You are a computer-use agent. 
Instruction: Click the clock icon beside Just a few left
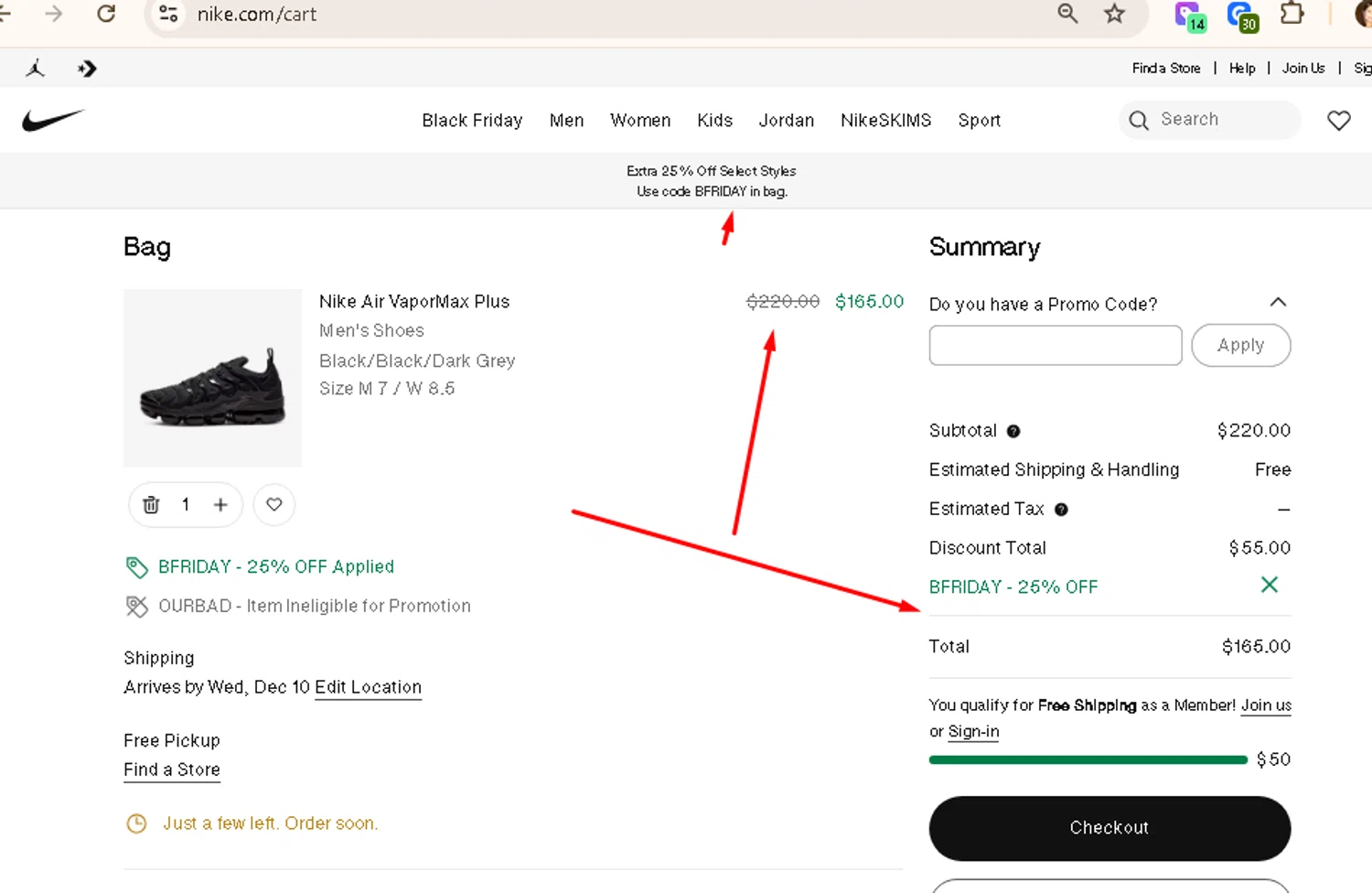pos(136,823)
